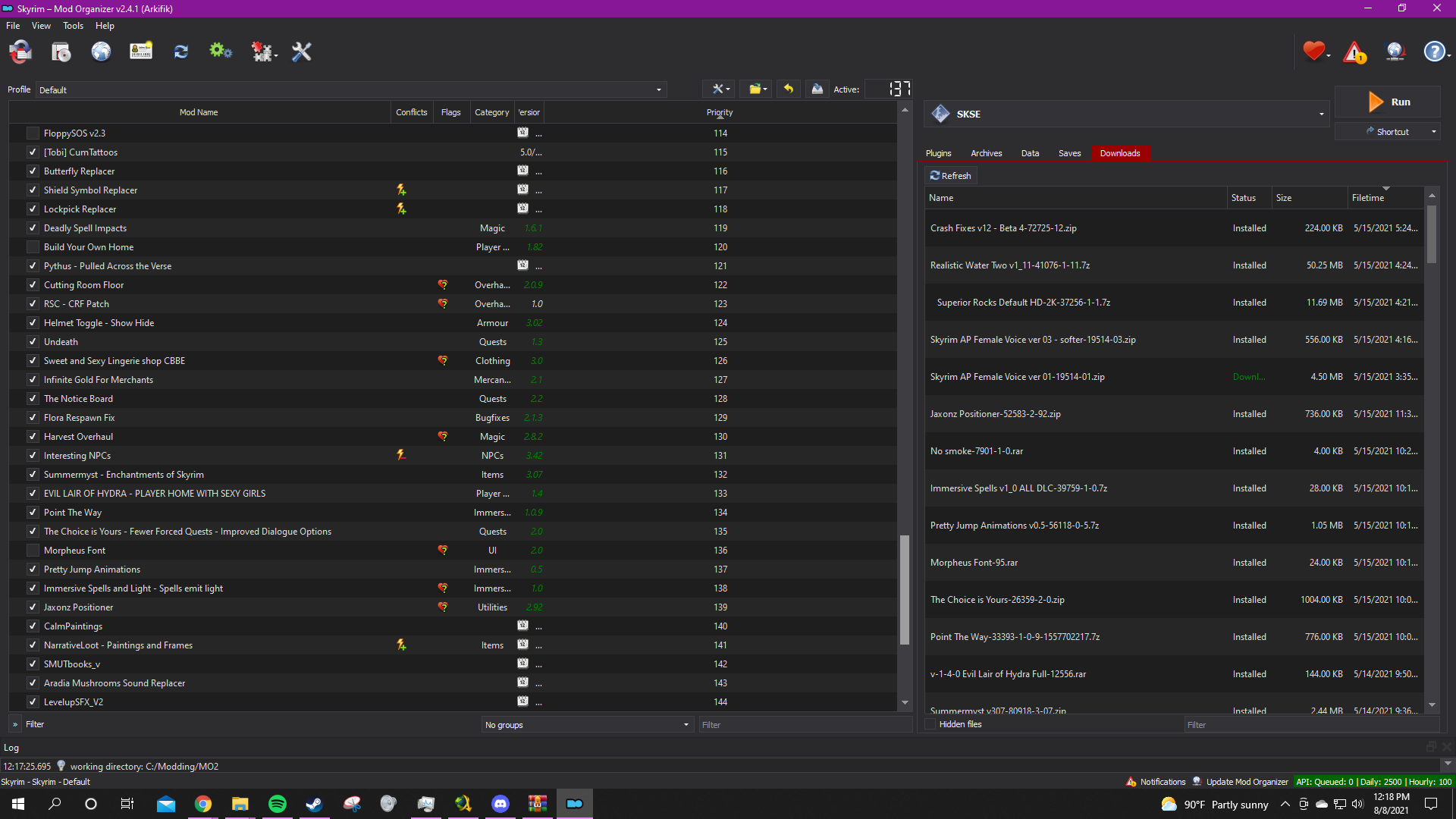Screen dimensions: 1456x819
Task: Click Install Mod from archive icon
Action: point(61,52)
